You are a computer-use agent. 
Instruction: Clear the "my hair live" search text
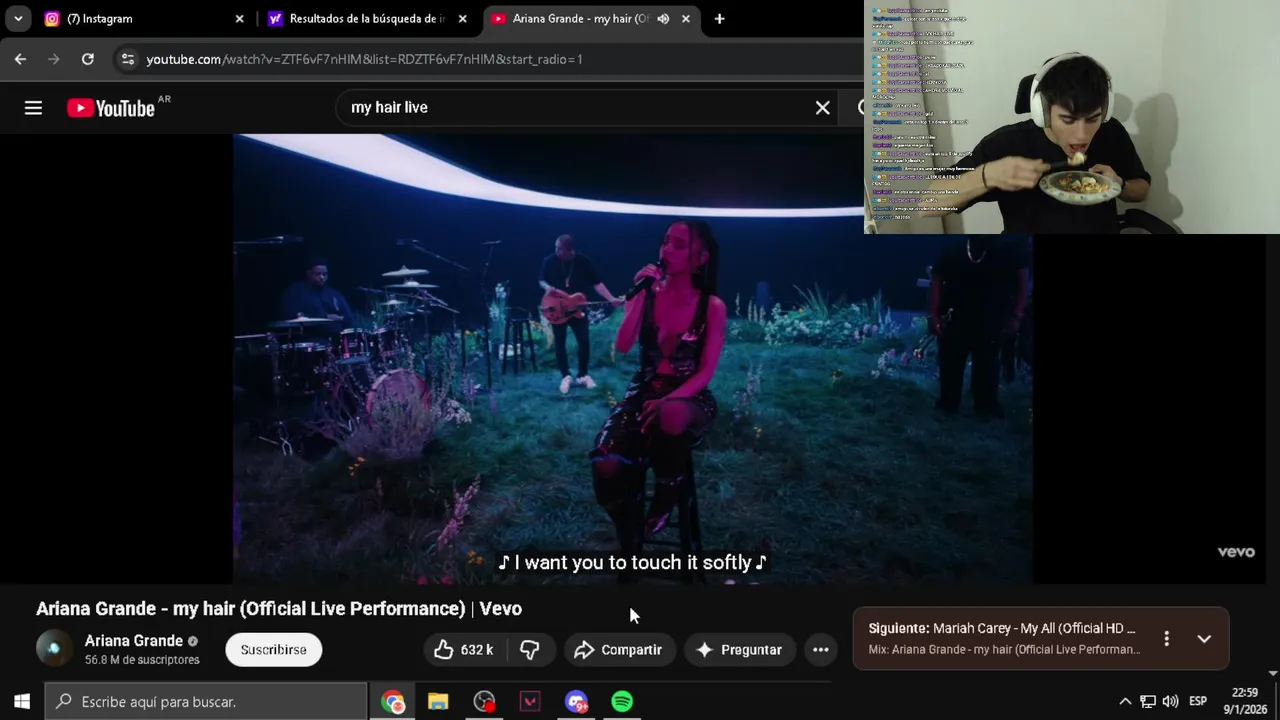822,107
